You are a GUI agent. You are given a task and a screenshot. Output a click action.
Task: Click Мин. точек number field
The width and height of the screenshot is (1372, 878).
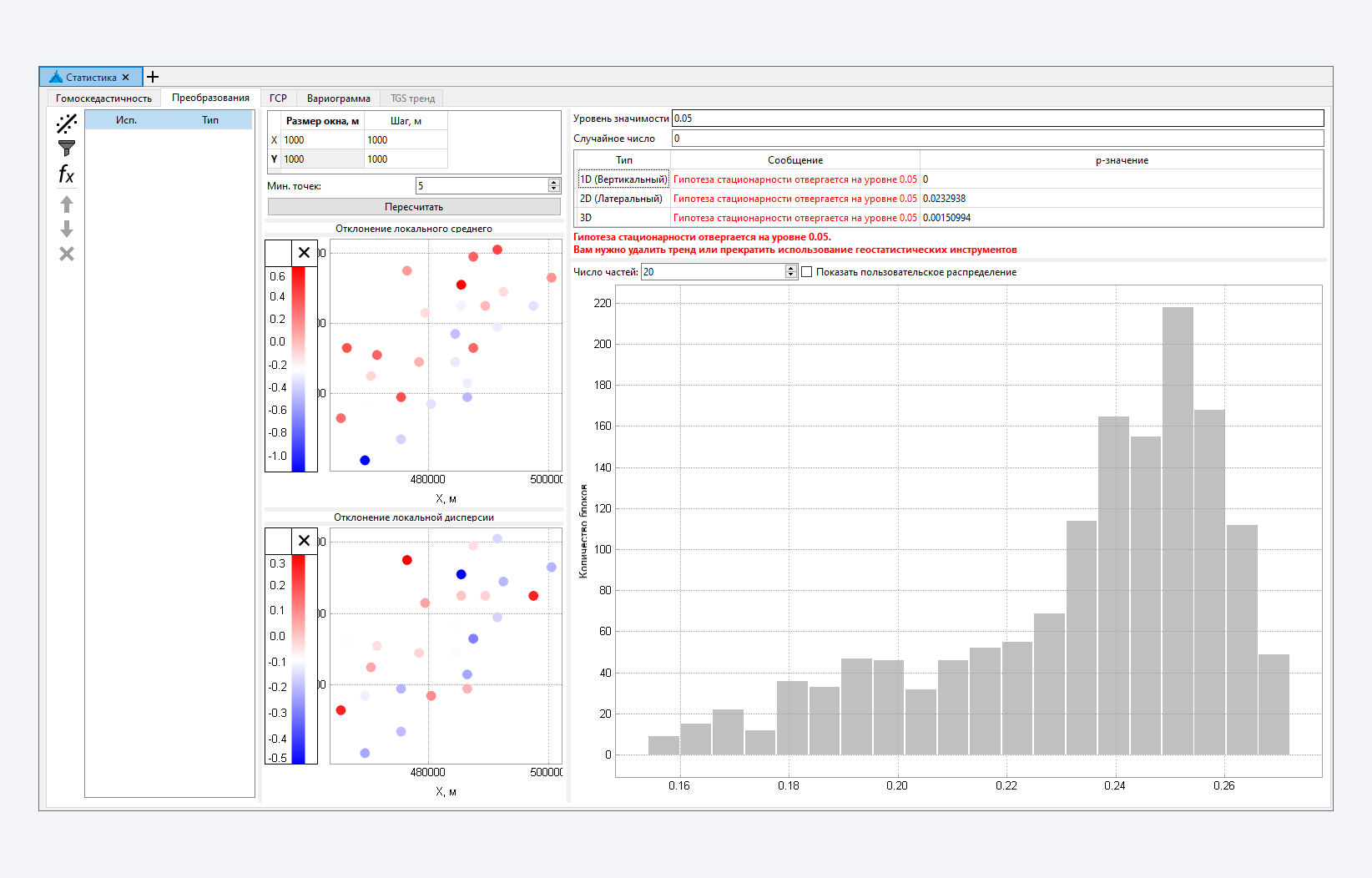482,186
